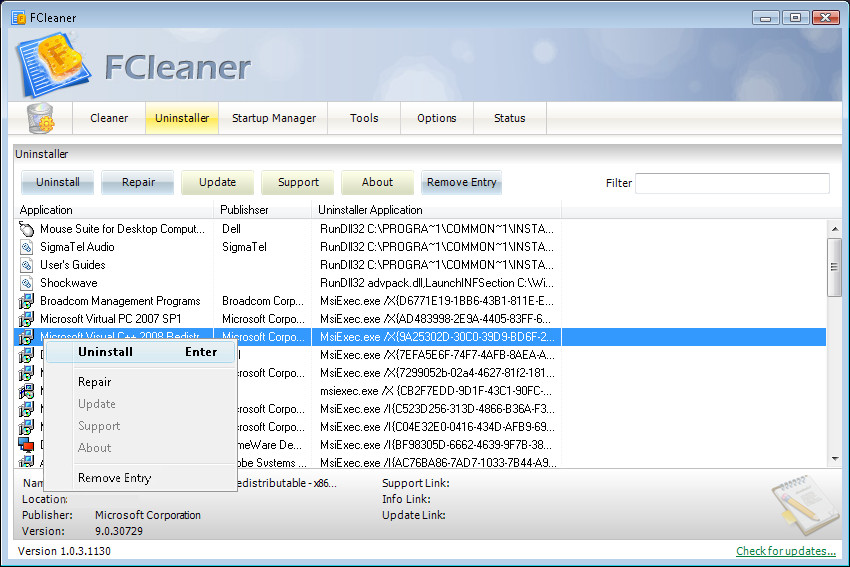The width and height of the screenshot is (850, 567).
Task: Click MsiExec.exe /X{7EFA5E6F uninstaller cell
Action: tap(437, 355)
